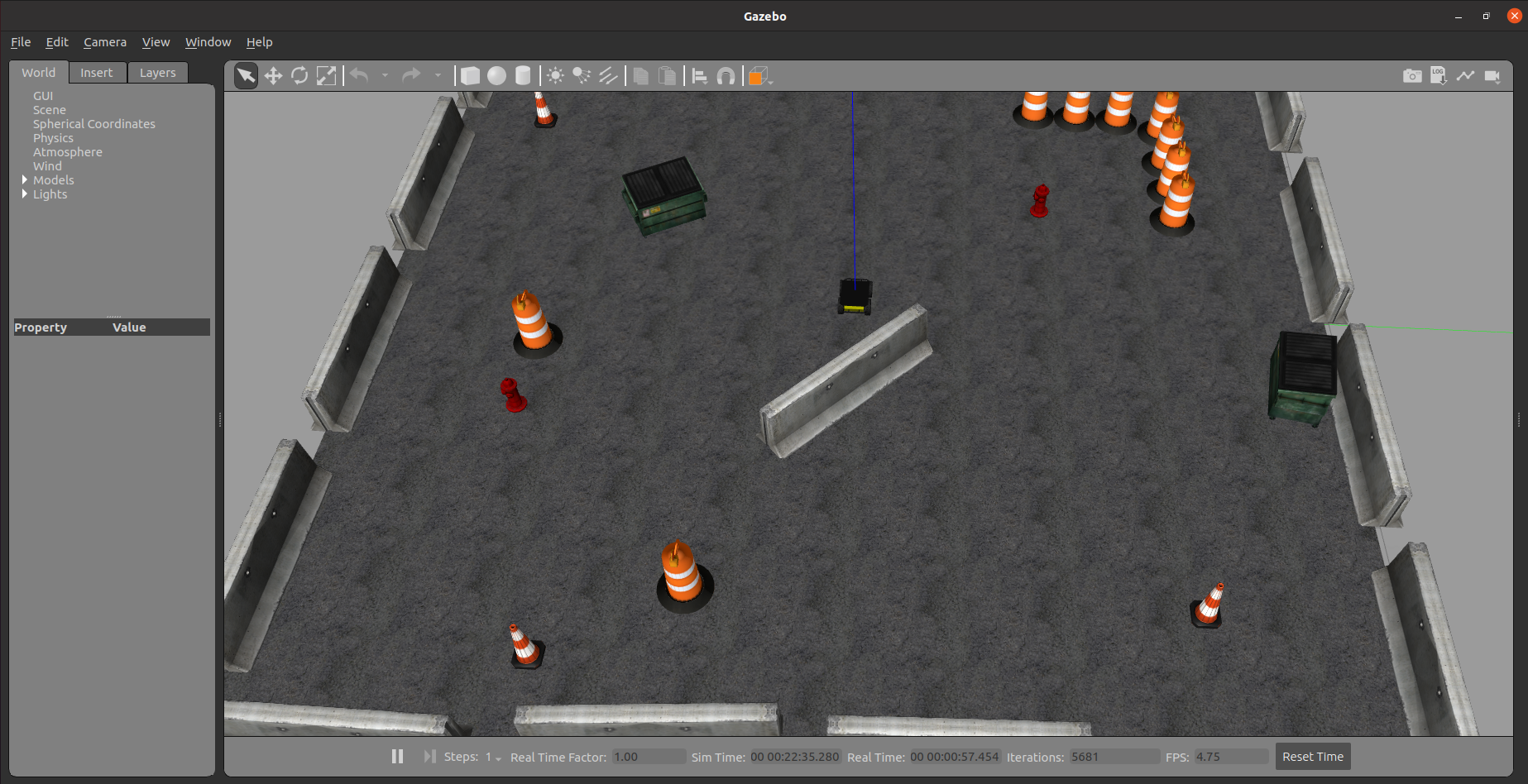Take a screenshot with camera icon

[1412, 76]
